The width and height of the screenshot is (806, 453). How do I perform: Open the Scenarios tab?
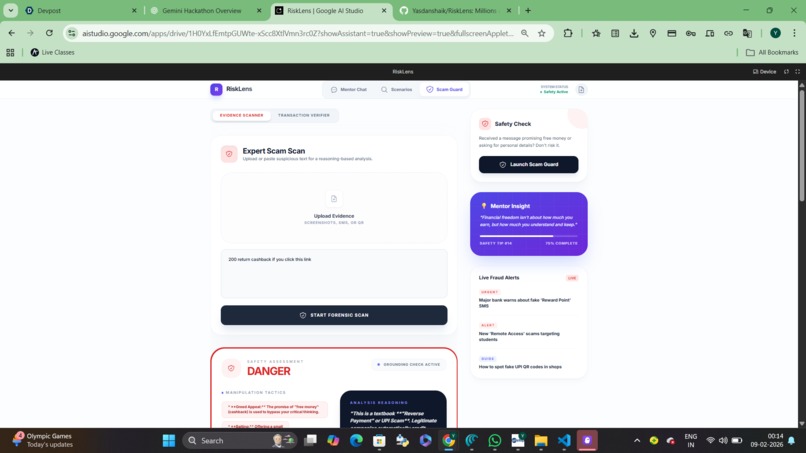(x=396, y=89)
